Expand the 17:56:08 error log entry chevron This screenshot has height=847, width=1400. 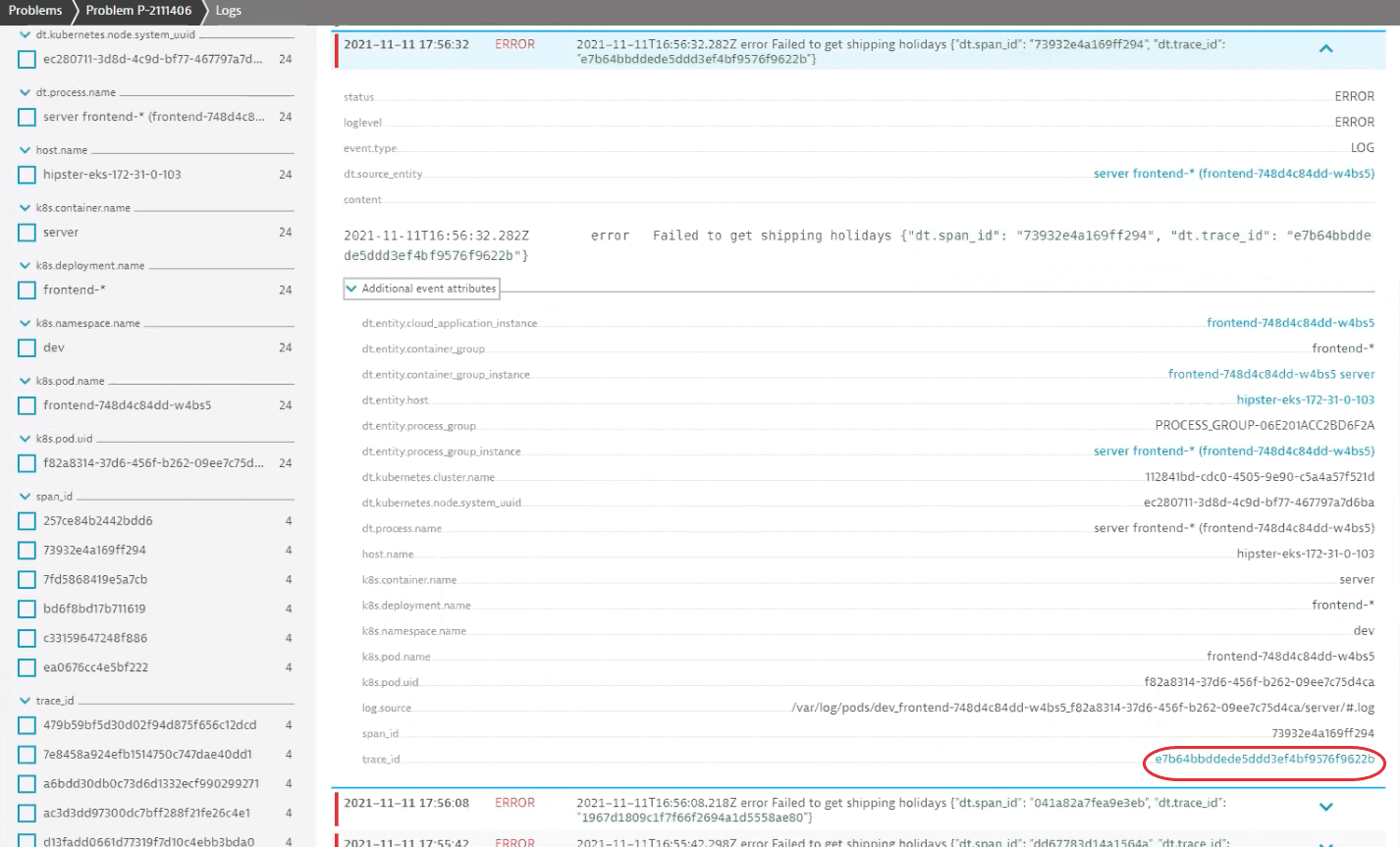(1325, 807)
